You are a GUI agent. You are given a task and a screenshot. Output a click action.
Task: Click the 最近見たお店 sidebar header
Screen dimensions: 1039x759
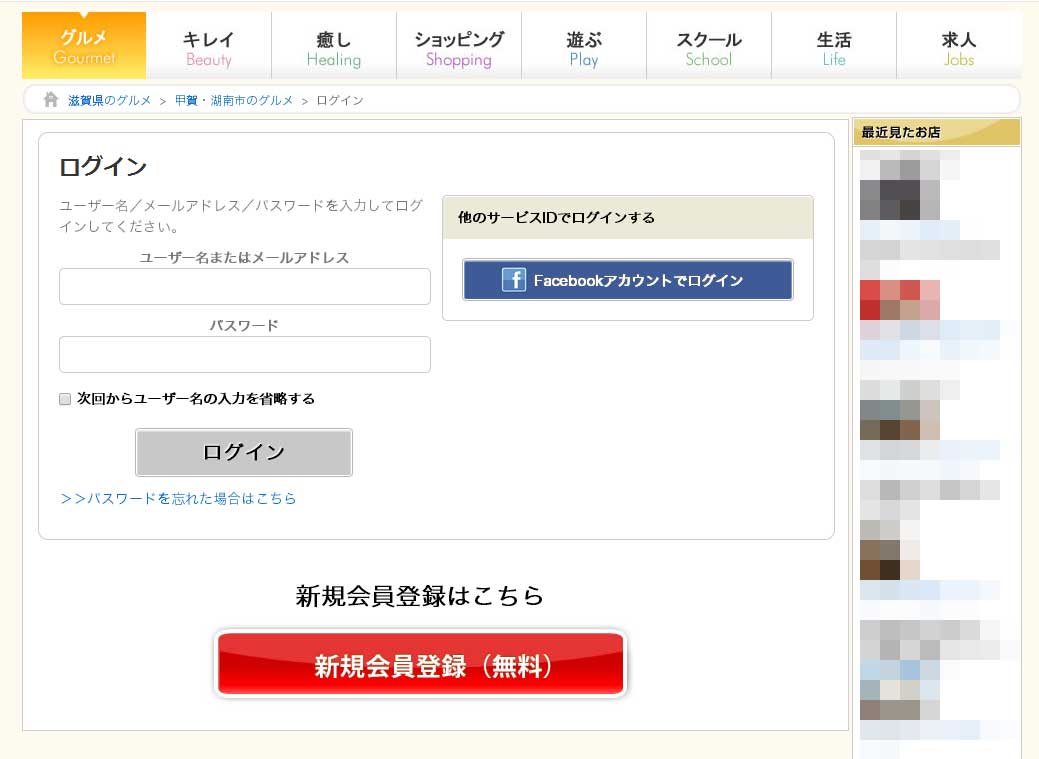pos(936,132)
